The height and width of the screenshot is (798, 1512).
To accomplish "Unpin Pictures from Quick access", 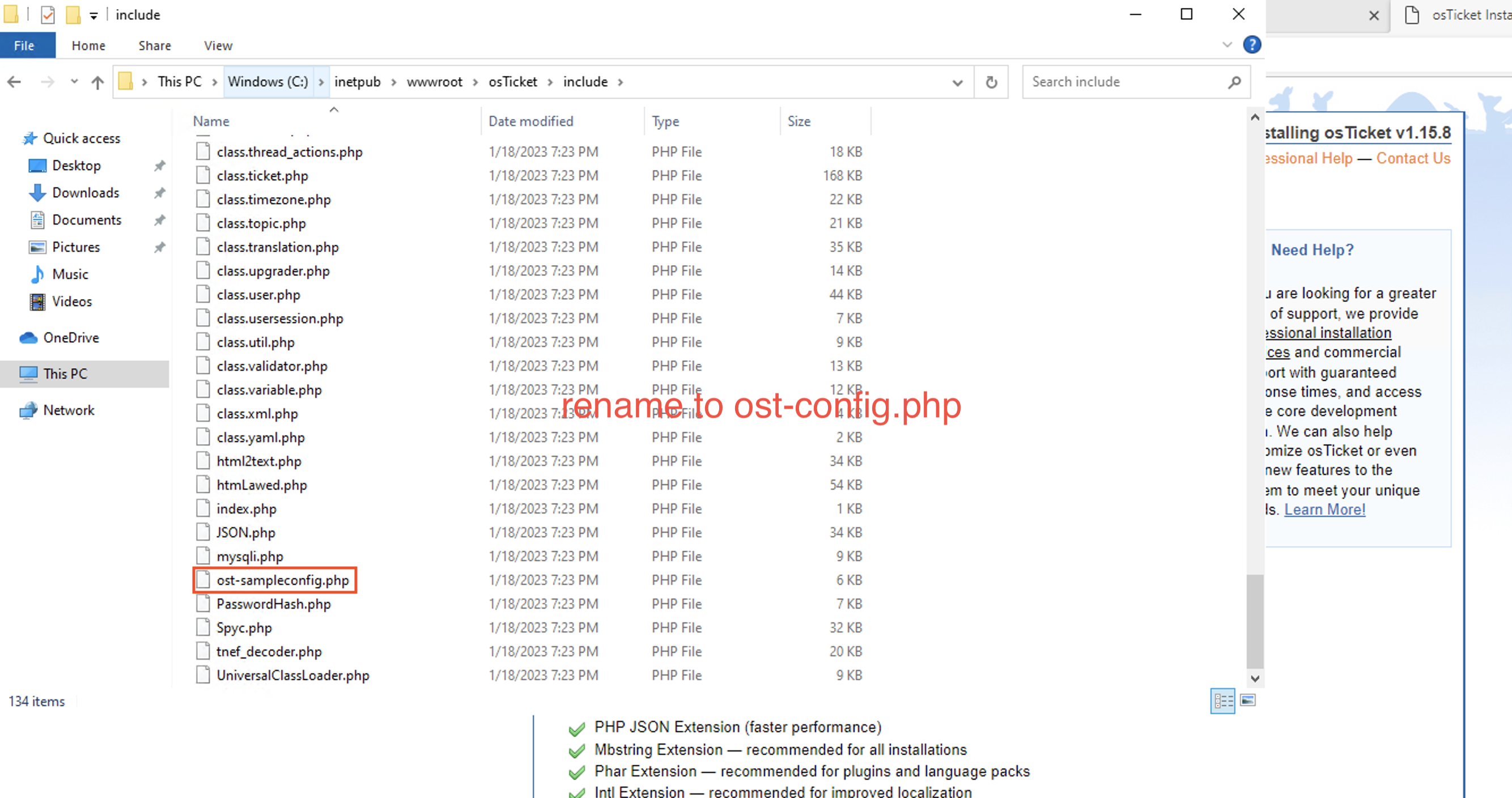I will pos(159,247).
